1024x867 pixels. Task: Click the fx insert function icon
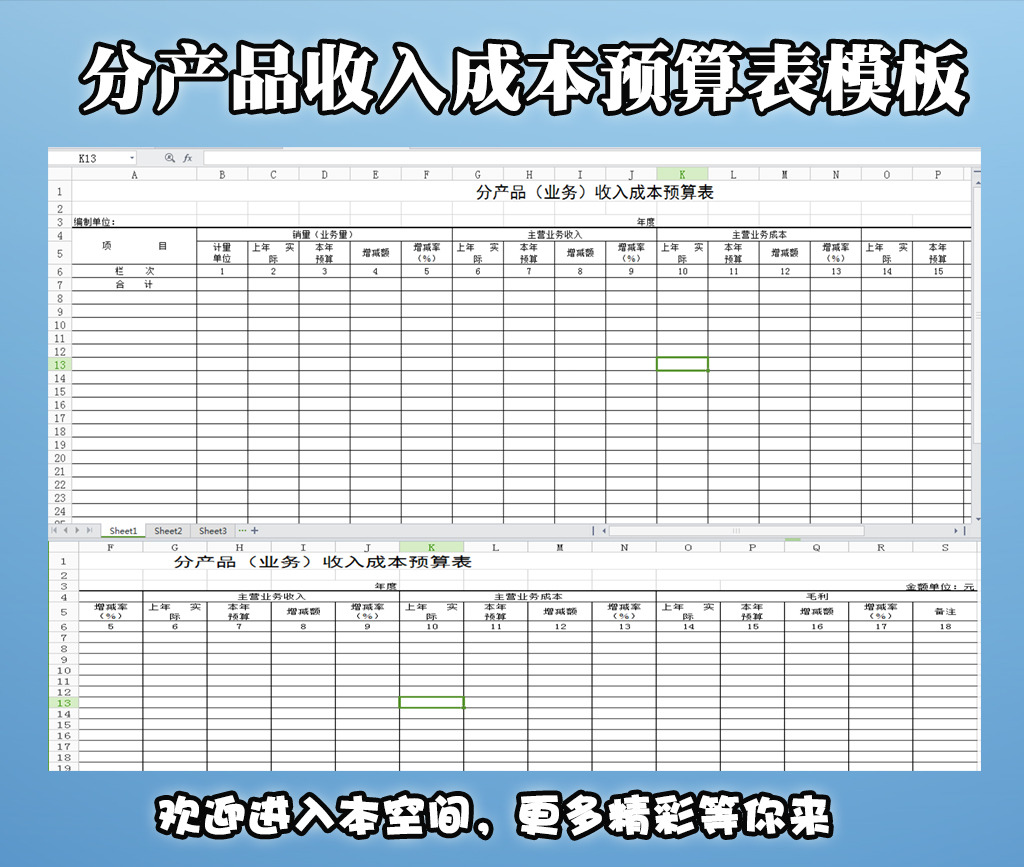(x=188, y=158)
